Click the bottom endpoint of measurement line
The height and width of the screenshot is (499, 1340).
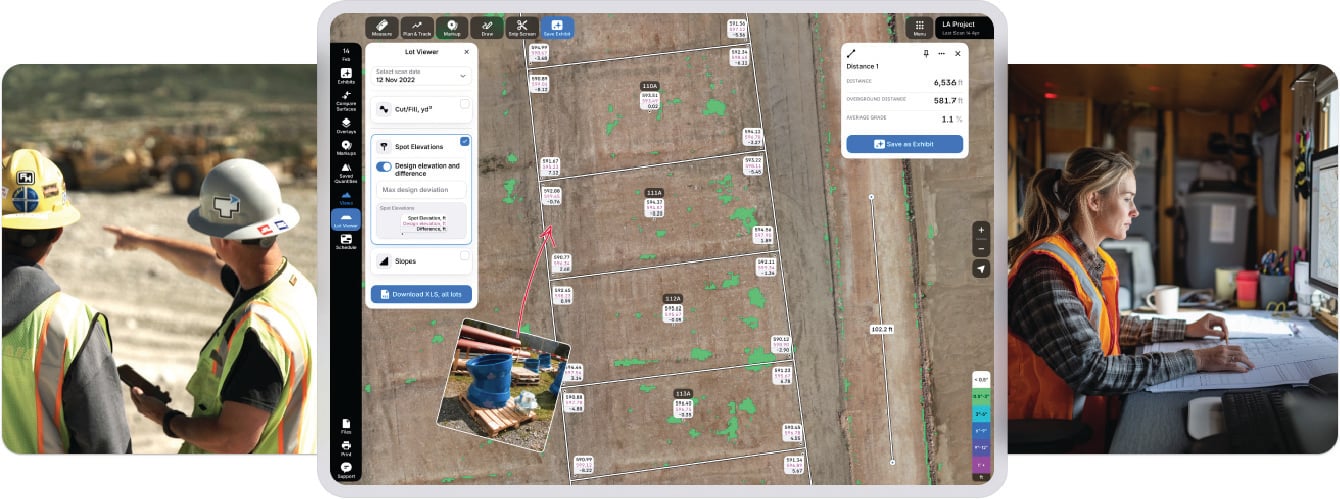[893, 462]
